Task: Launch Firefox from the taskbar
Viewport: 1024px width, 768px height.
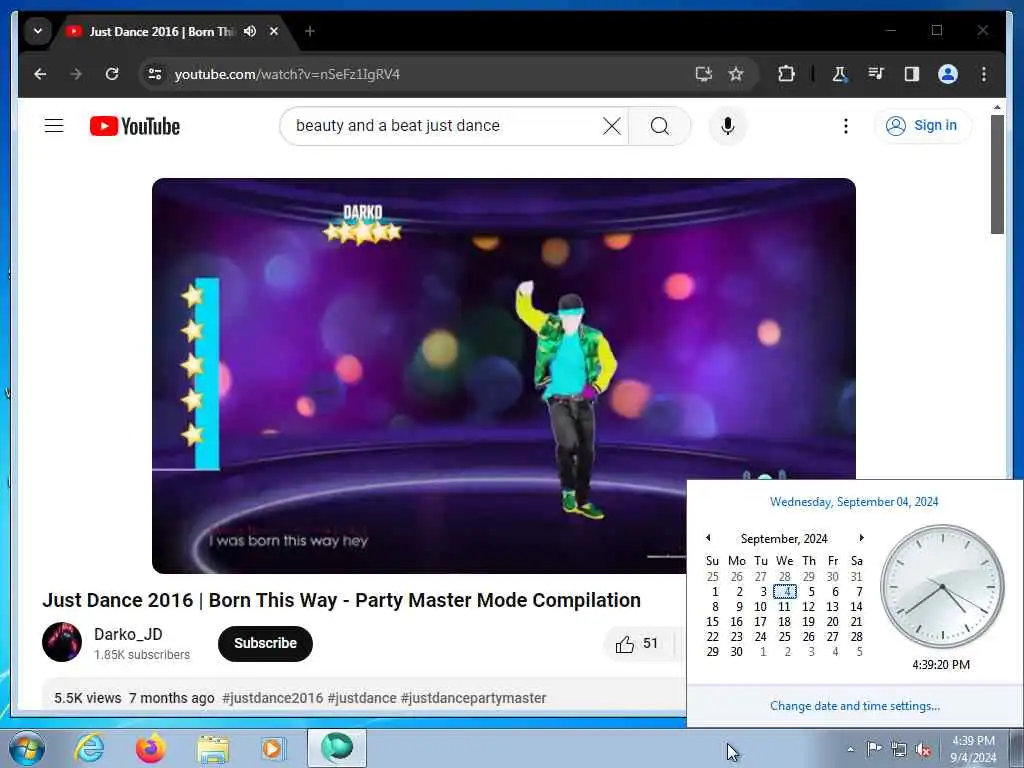Action: [x=150, y=748]
